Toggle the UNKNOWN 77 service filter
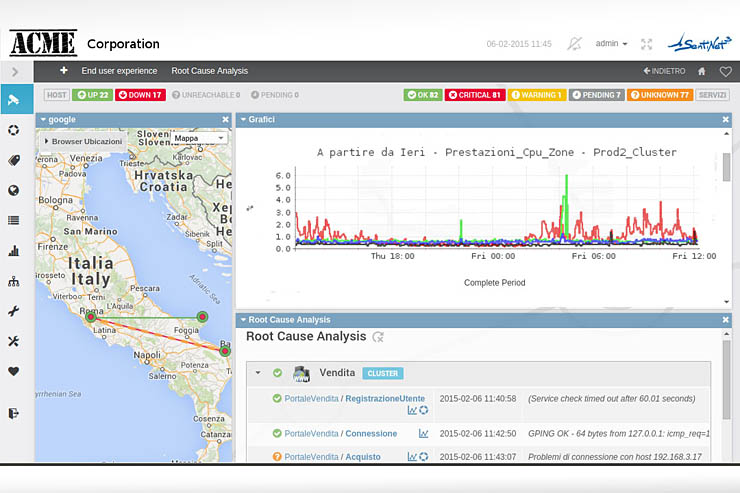This screenshot has height=493, width=740. pos(660,95)
